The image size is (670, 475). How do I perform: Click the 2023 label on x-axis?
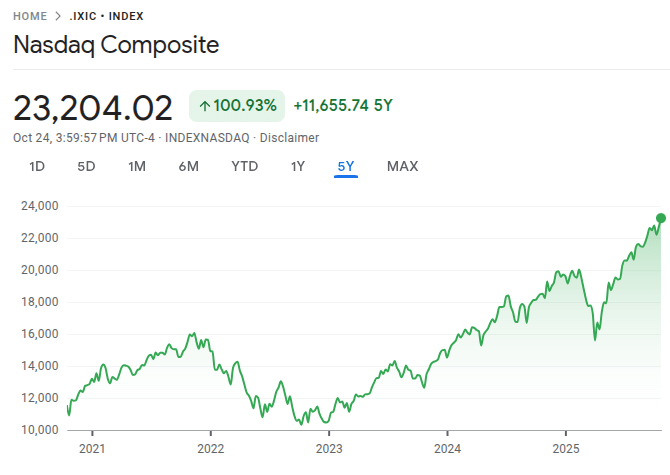329,449
